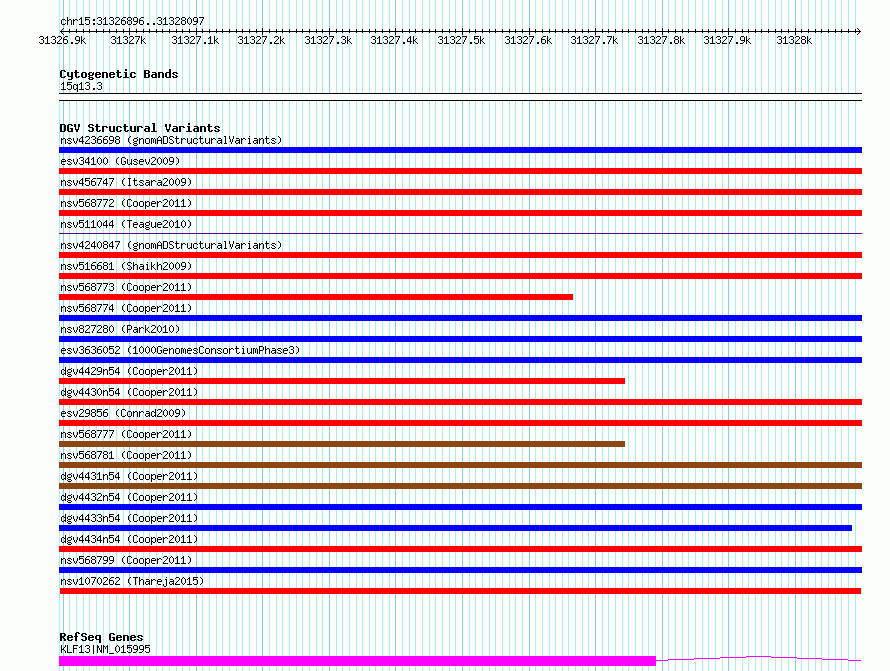Click the cytogenetic band 15q13.3 bar
The image size is (890, 671).
(x=460, y=97)
